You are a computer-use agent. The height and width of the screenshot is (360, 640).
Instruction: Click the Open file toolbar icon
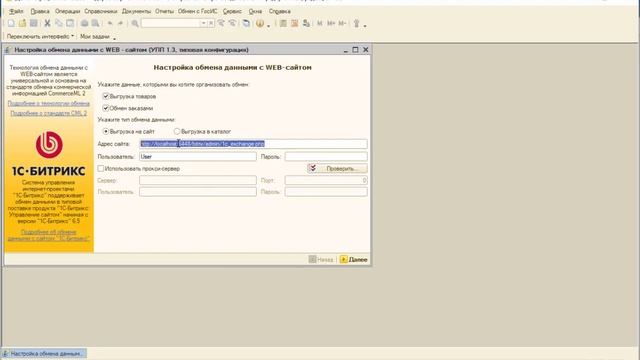[22, 23]
